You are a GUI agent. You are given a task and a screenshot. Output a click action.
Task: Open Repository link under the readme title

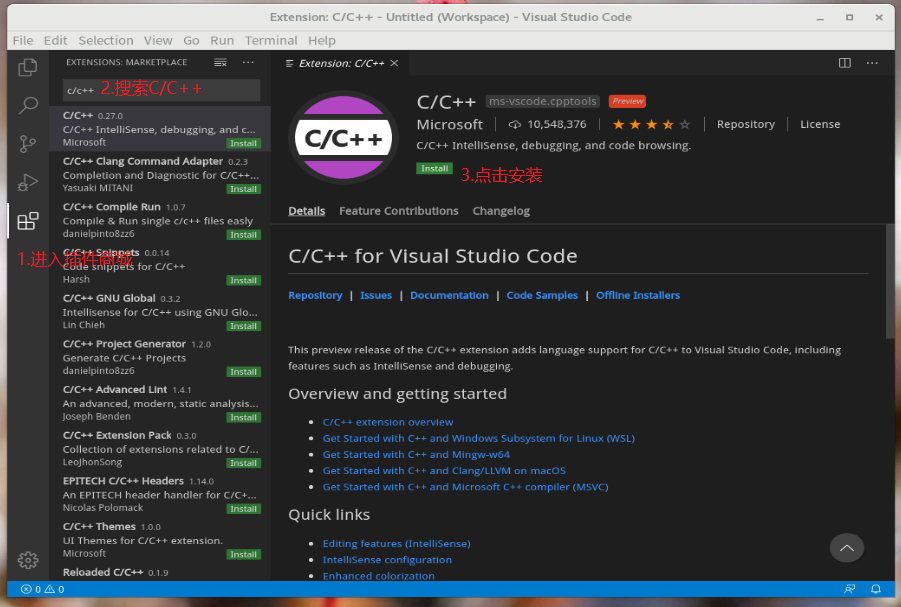[315, 295]
